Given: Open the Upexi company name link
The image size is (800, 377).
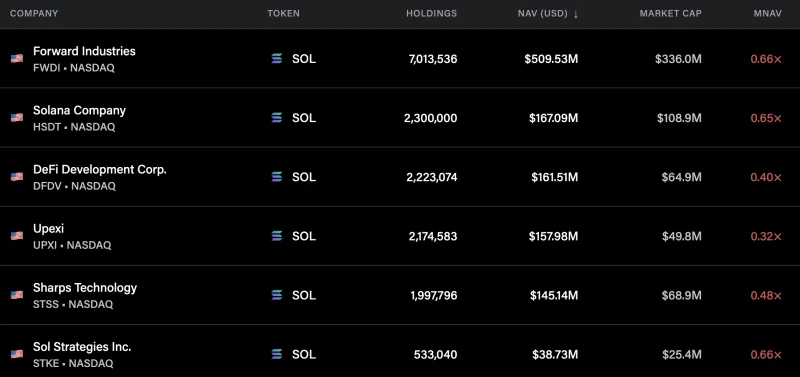Looking at the screenshot, I should (48, 229).
